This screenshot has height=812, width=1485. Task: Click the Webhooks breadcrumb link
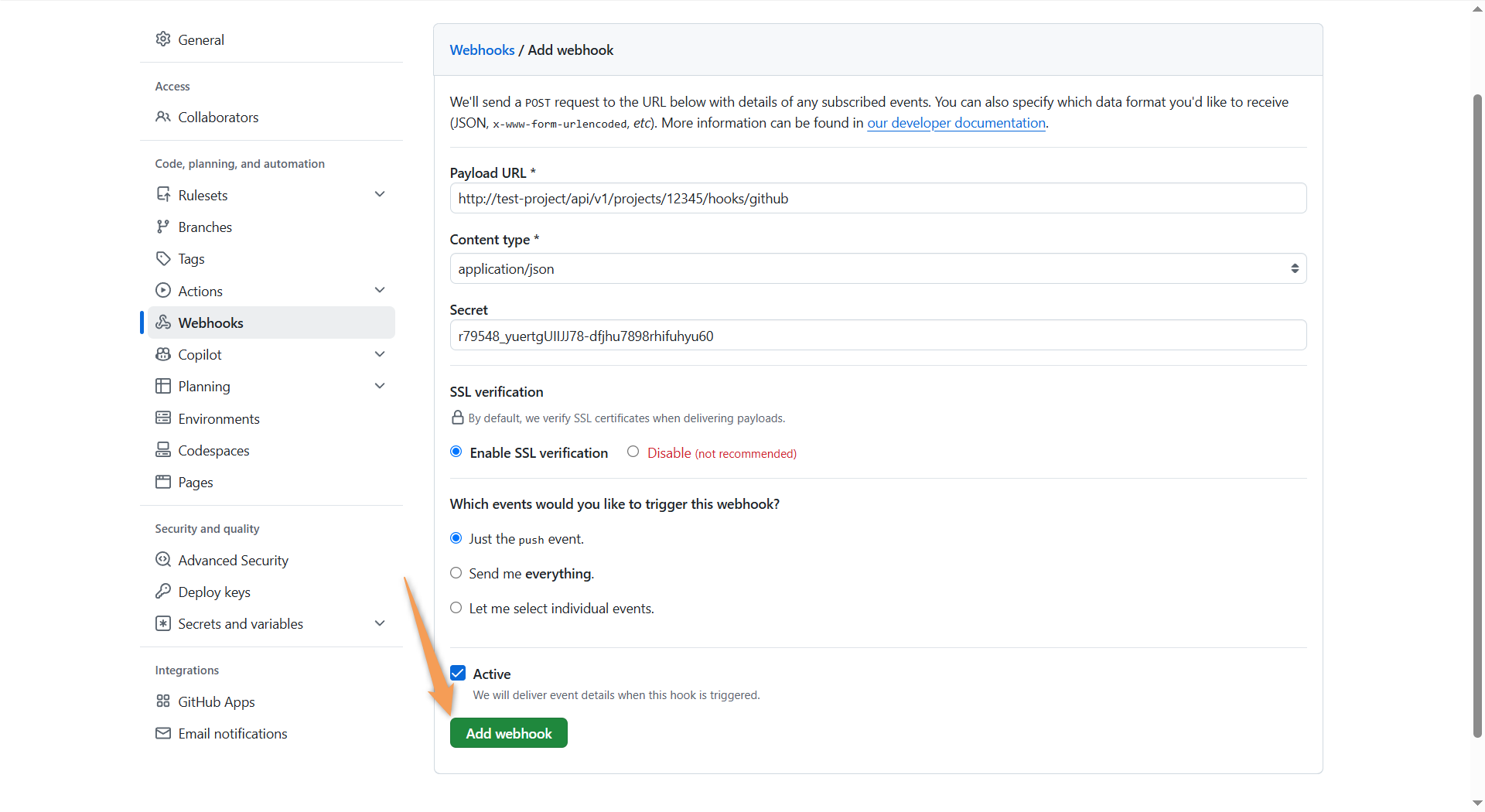(x=482, y=49)
